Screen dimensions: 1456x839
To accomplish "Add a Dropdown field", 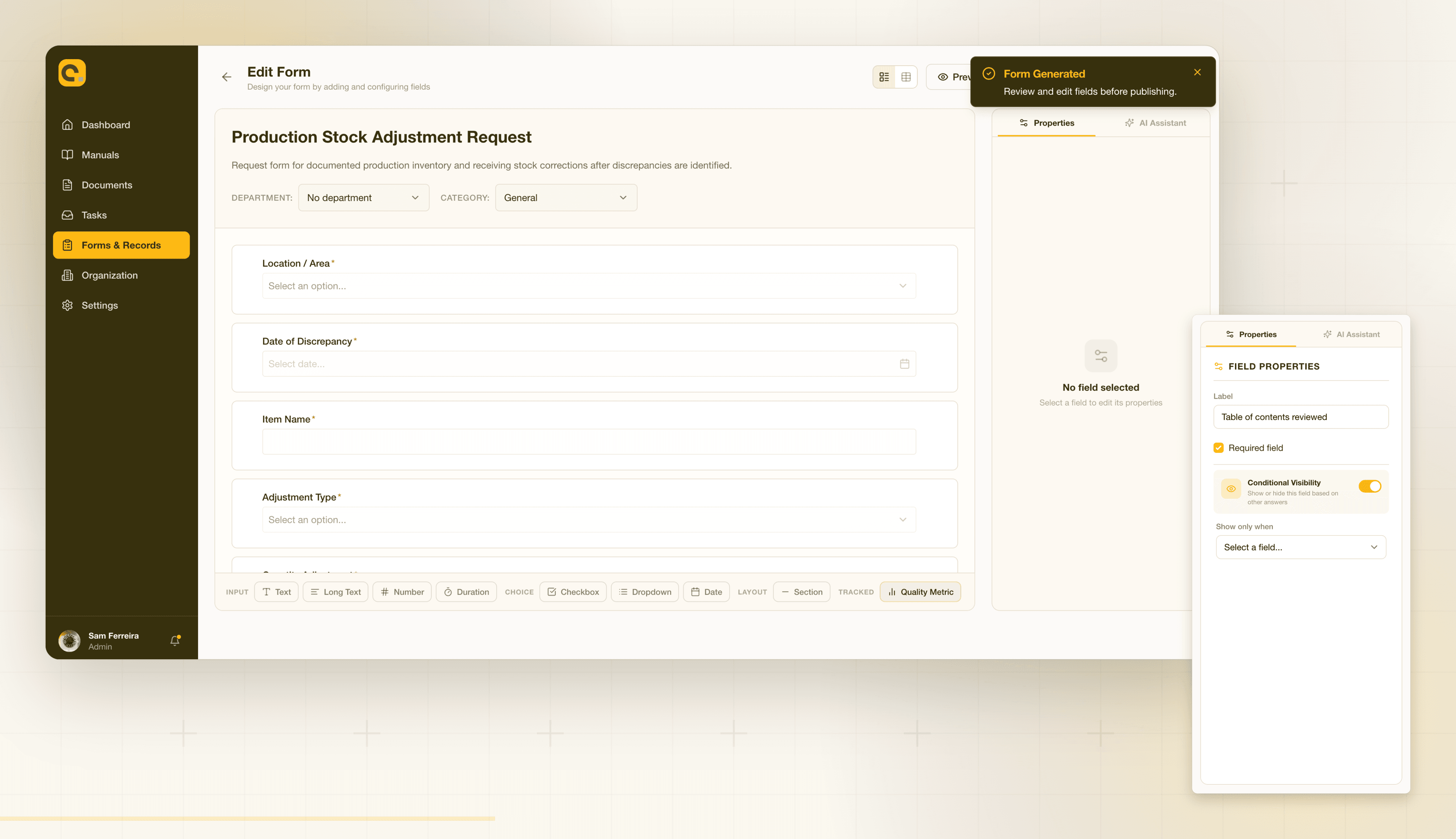I will 645,592.
